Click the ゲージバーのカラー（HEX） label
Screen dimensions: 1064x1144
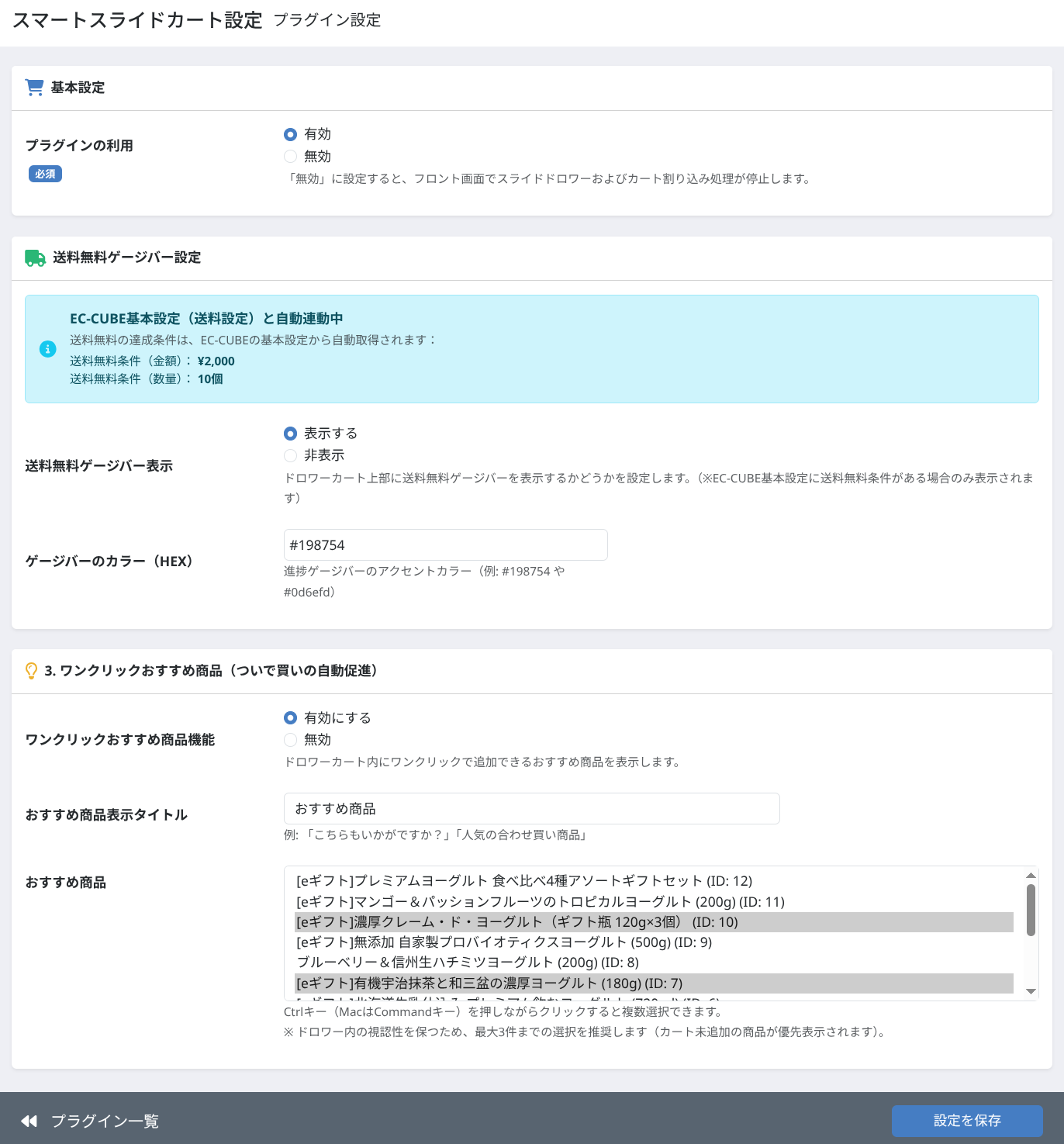(x=109, y=561)
